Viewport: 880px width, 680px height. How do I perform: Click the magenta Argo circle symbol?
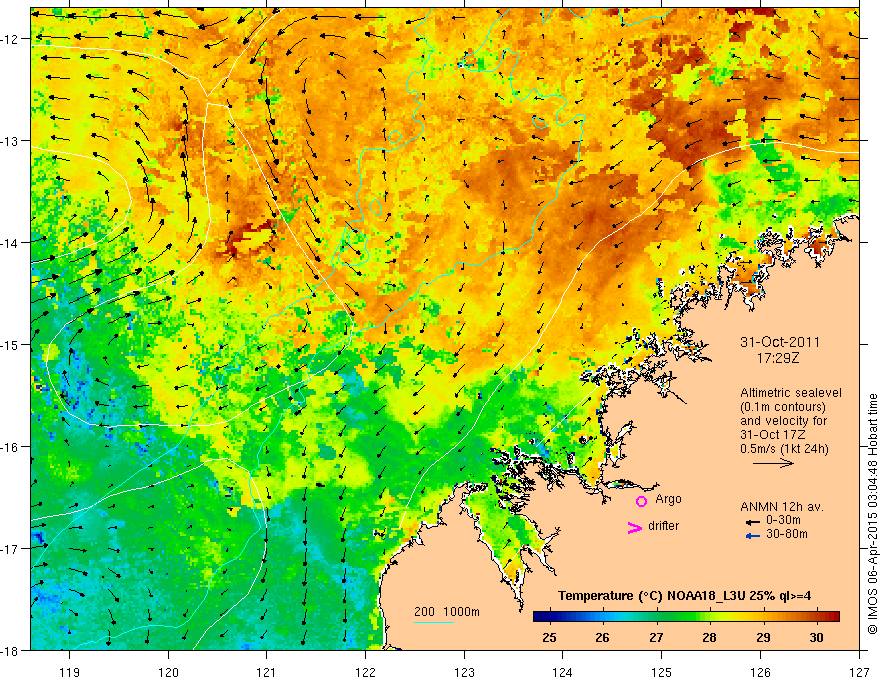(641, 501)
